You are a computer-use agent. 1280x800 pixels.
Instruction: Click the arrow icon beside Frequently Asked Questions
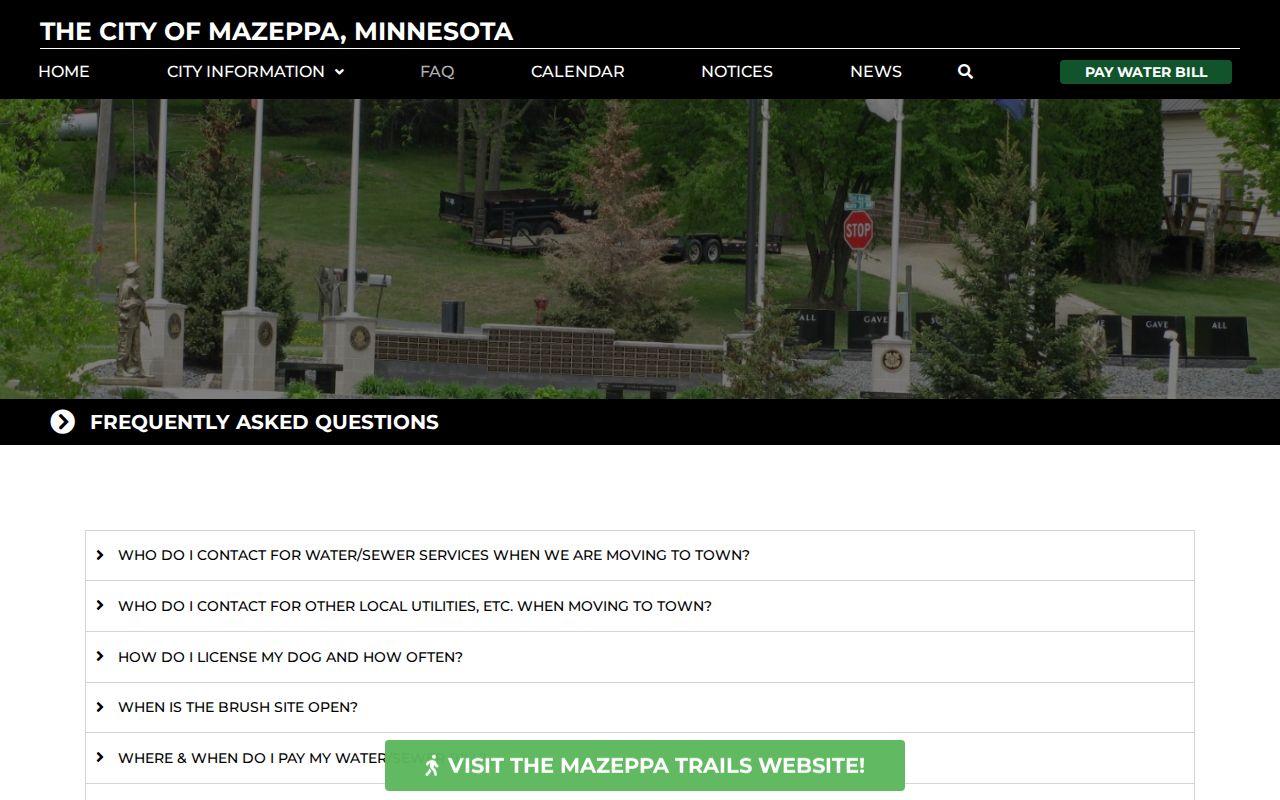point(63,422)
